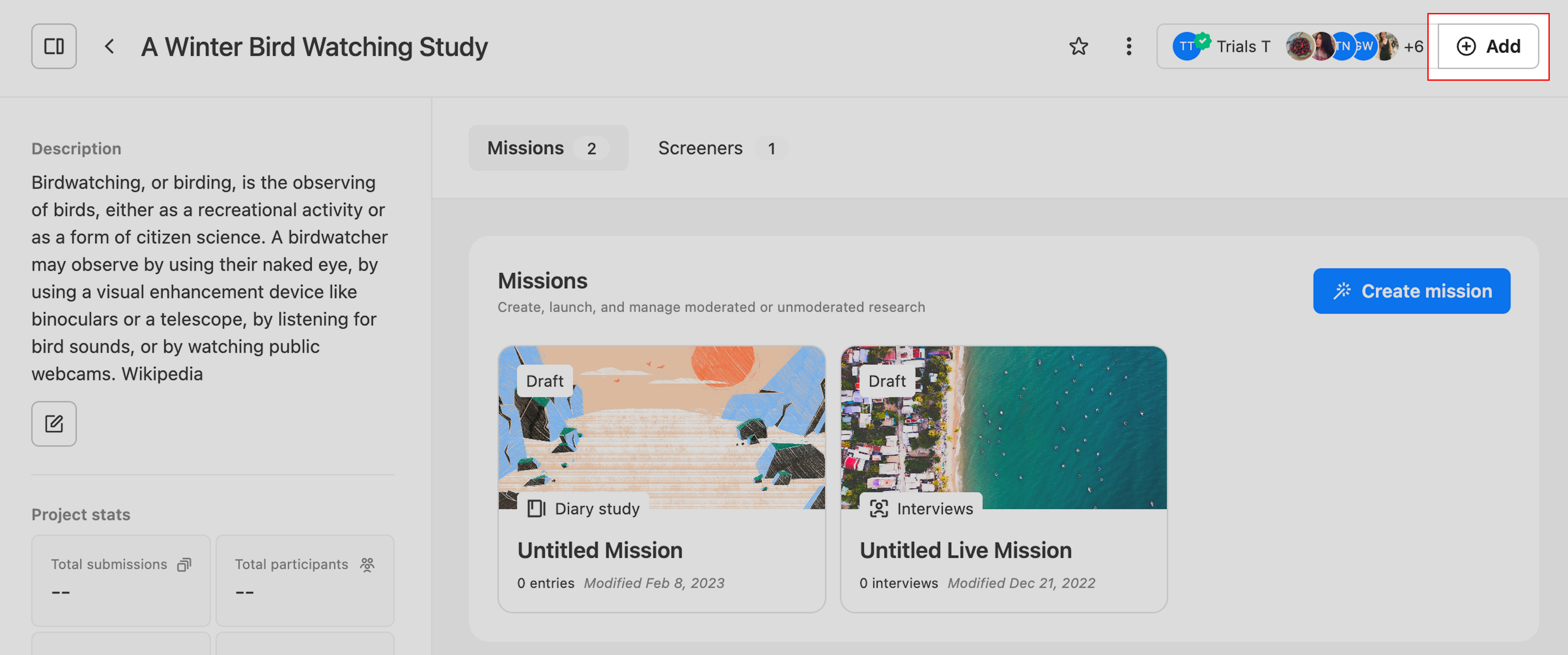Click the Trials T team name

1243,46
